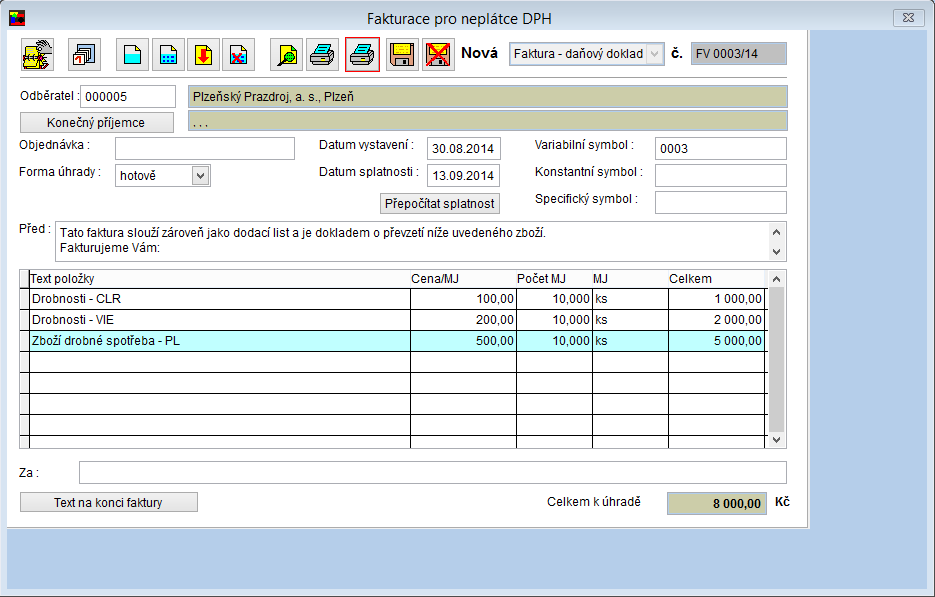Click the application icon in the title bar
935x597 pixels.
coord(17,18)
